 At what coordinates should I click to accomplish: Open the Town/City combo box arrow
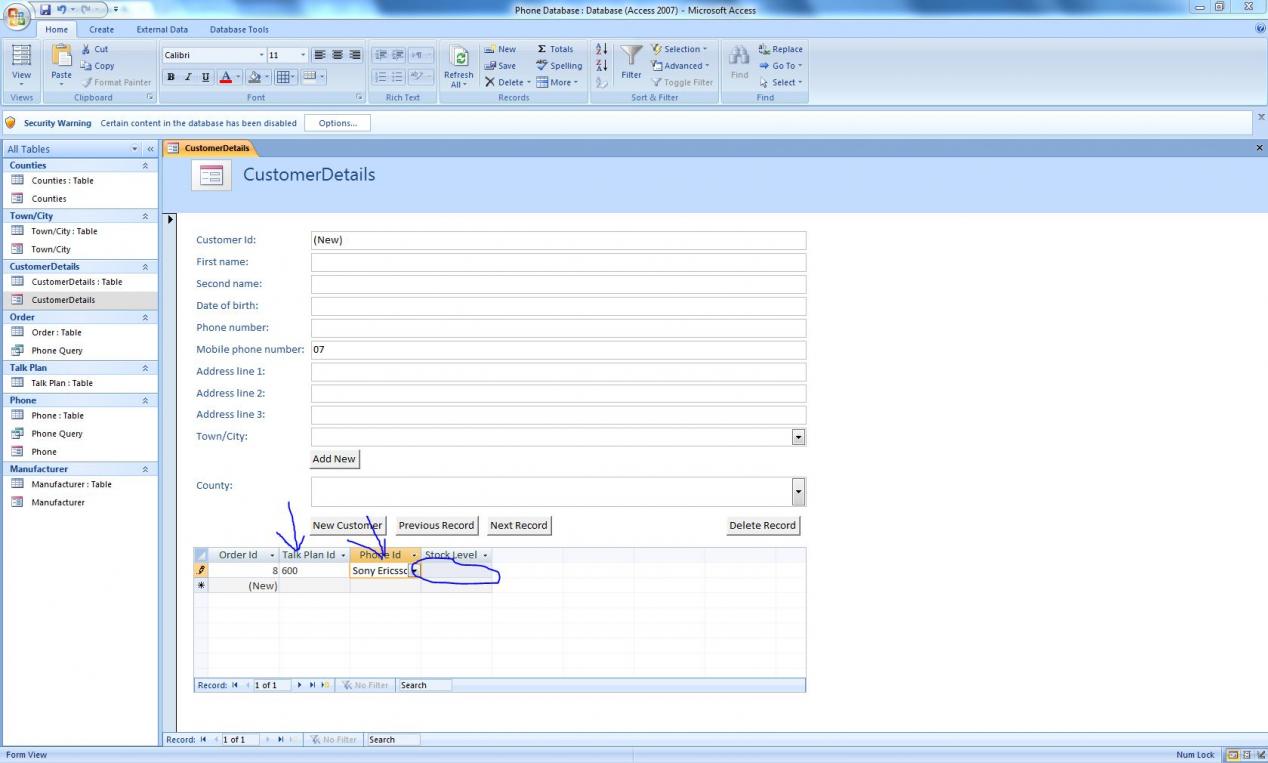pyautogui.click(x=798, y=437)
